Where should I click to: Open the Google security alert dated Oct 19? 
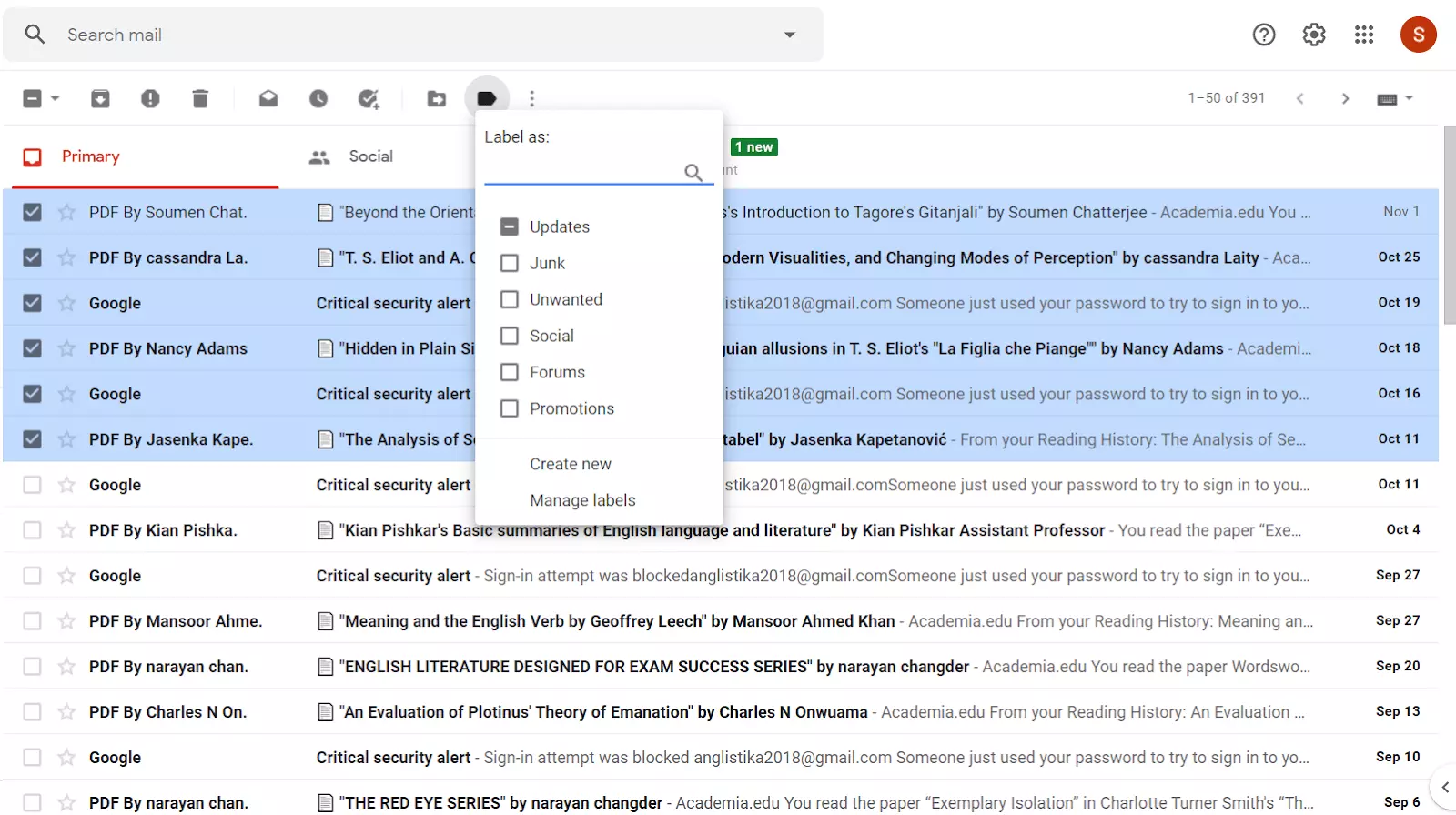tap(721, 303)
